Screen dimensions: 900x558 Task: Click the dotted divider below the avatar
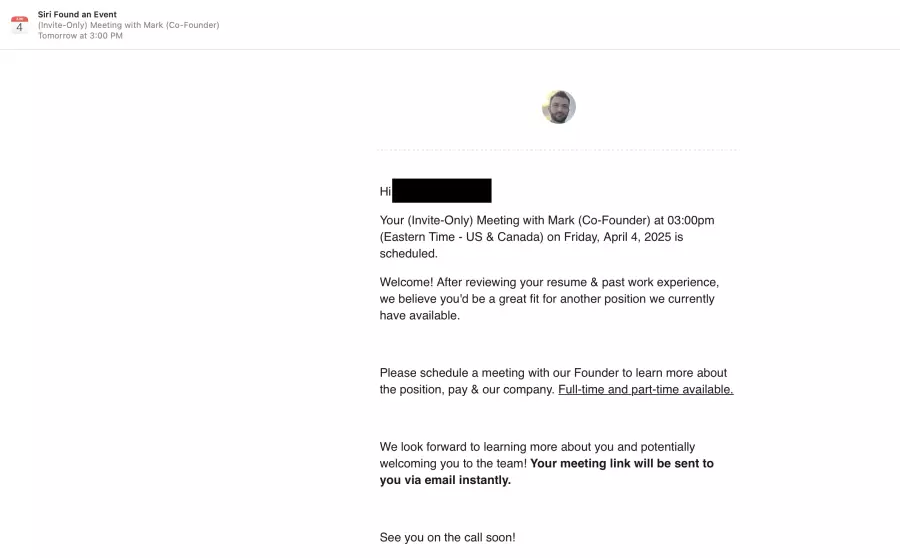pos(557,150)
